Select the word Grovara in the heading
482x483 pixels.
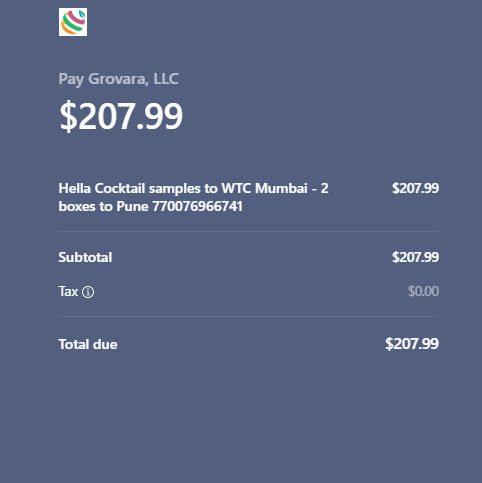click(118, 79)
